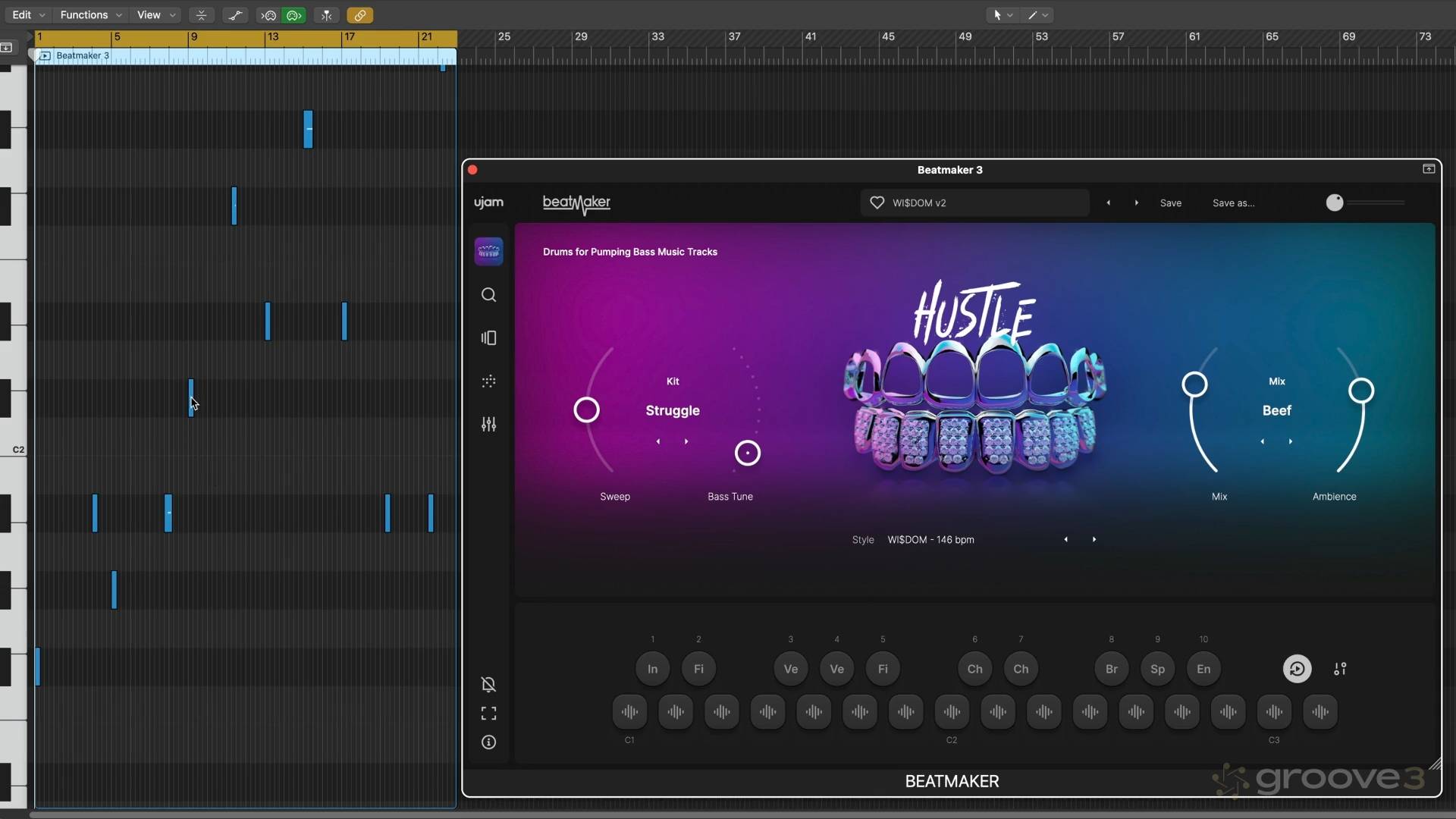Click the master volume slider knob

1334,202
